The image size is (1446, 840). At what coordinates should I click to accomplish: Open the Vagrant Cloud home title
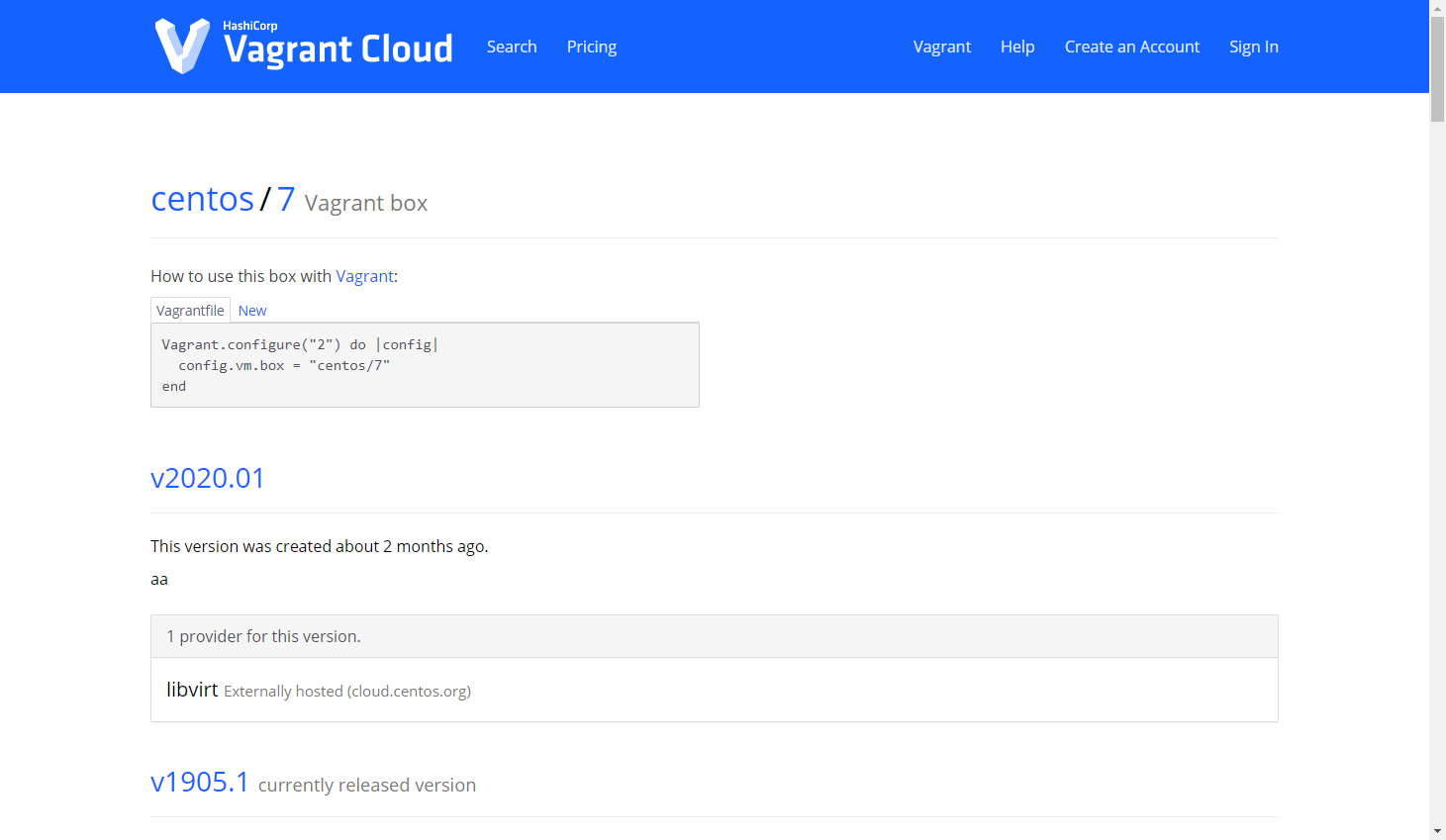[x=337, y=47]
